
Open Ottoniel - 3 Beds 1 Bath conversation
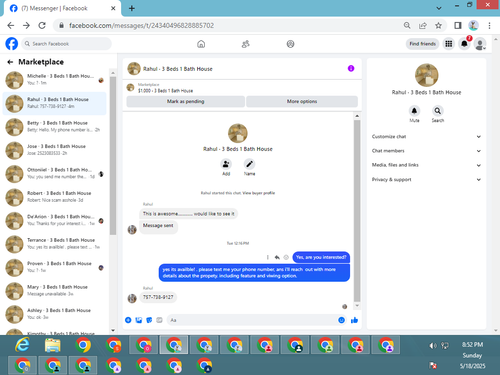(x=55, y=173)
